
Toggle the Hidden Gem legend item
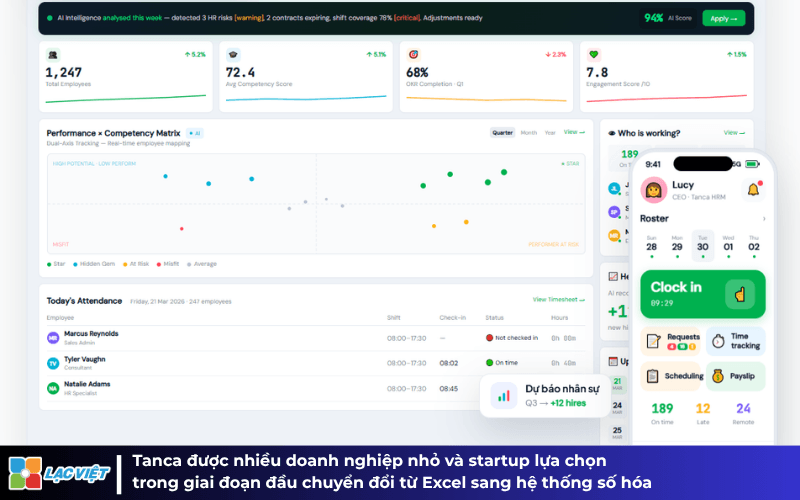click(94, 264)
